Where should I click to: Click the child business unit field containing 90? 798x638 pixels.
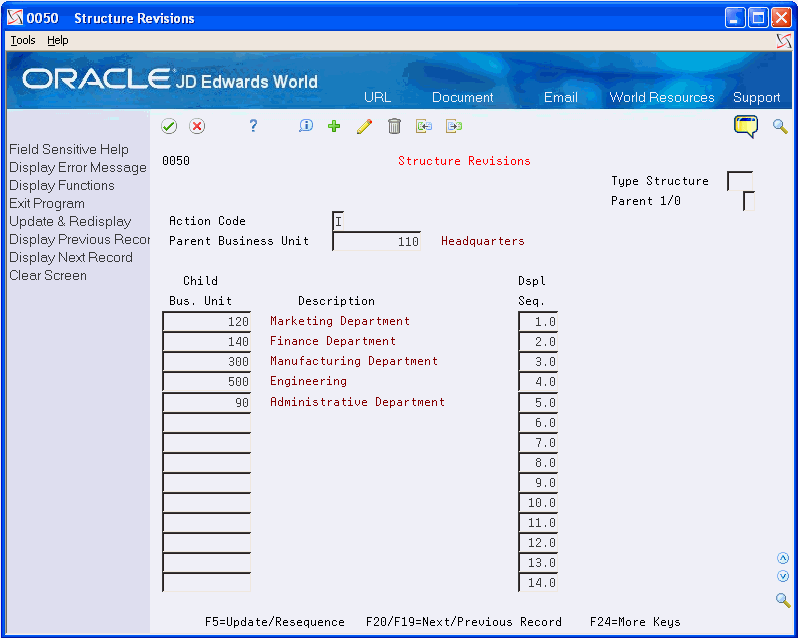click(x=207, y=402)
